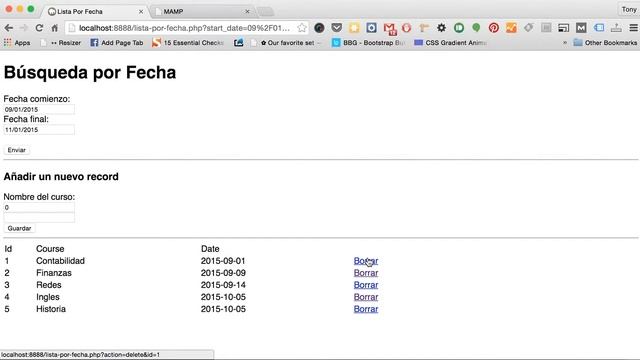
Task: Open the 15 Essential Checks bookmark
Action: (x=188, y=42)
